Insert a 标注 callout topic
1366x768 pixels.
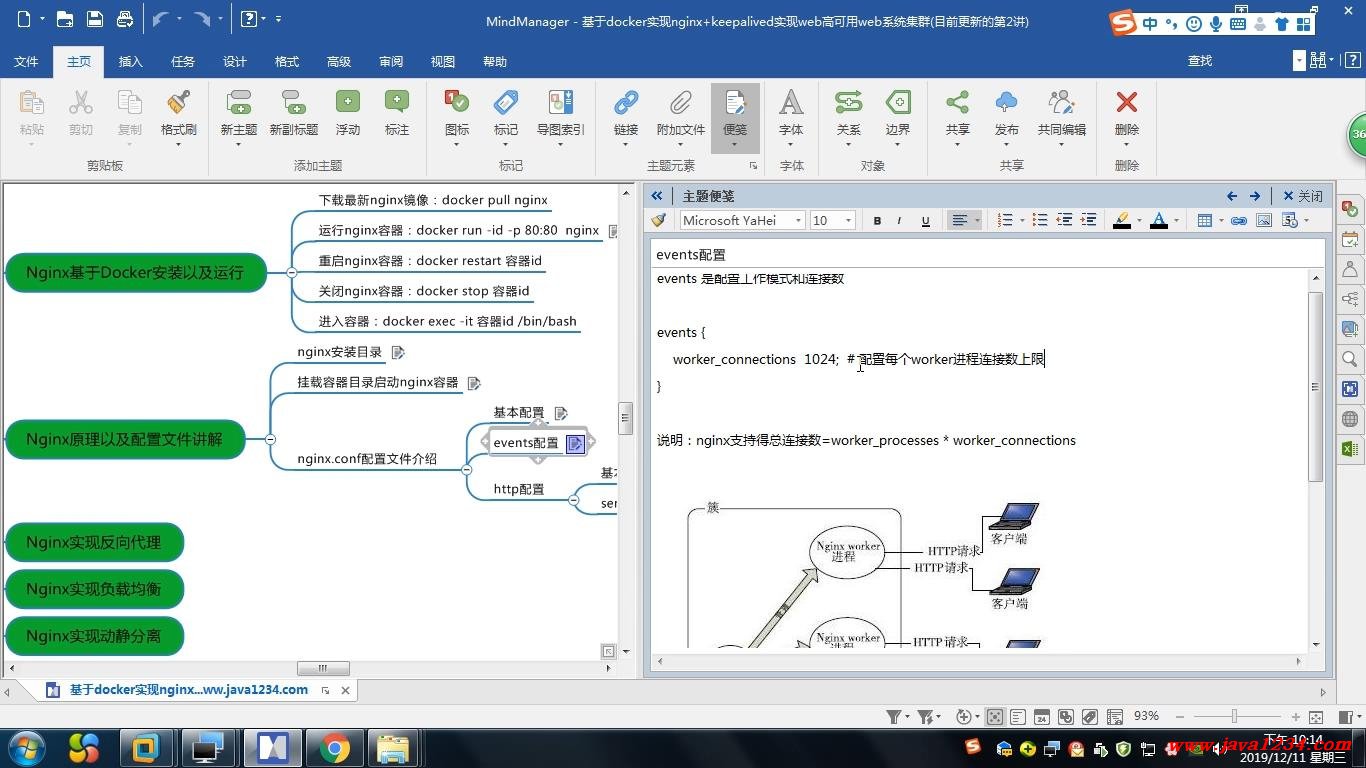[x=397, y=103]
